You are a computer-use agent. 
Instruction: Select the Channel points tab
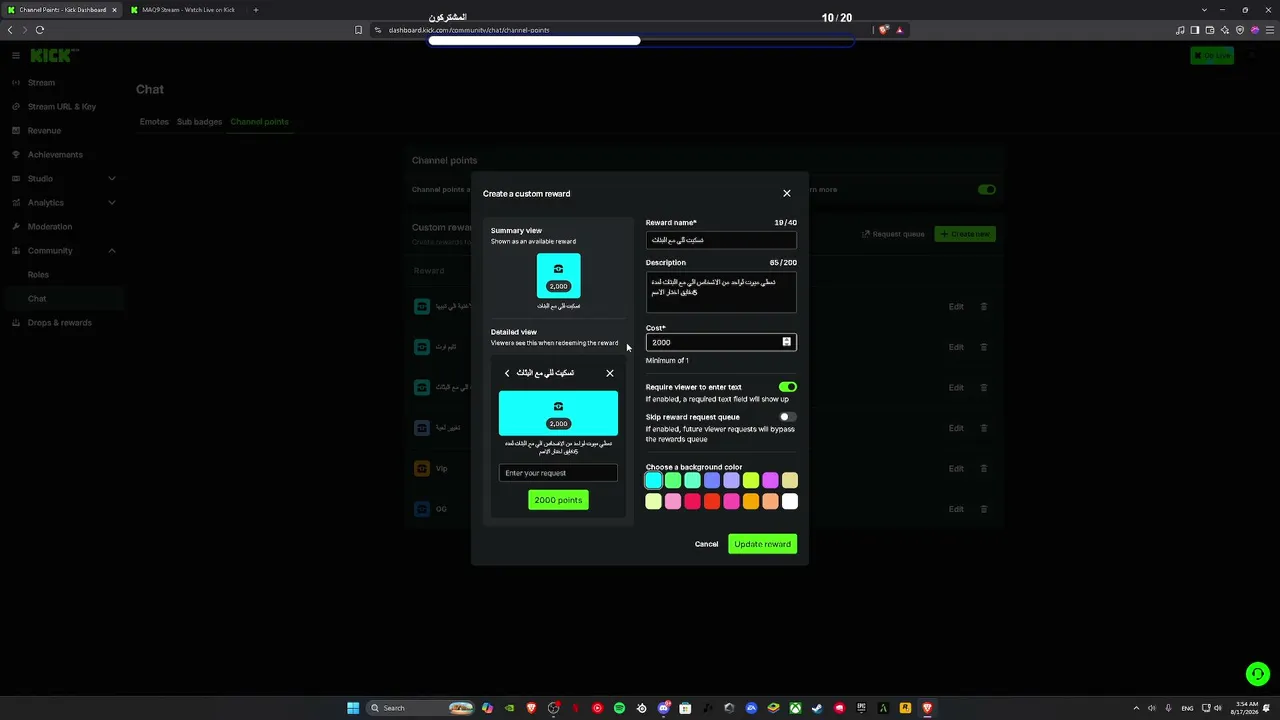pos(259,122)
